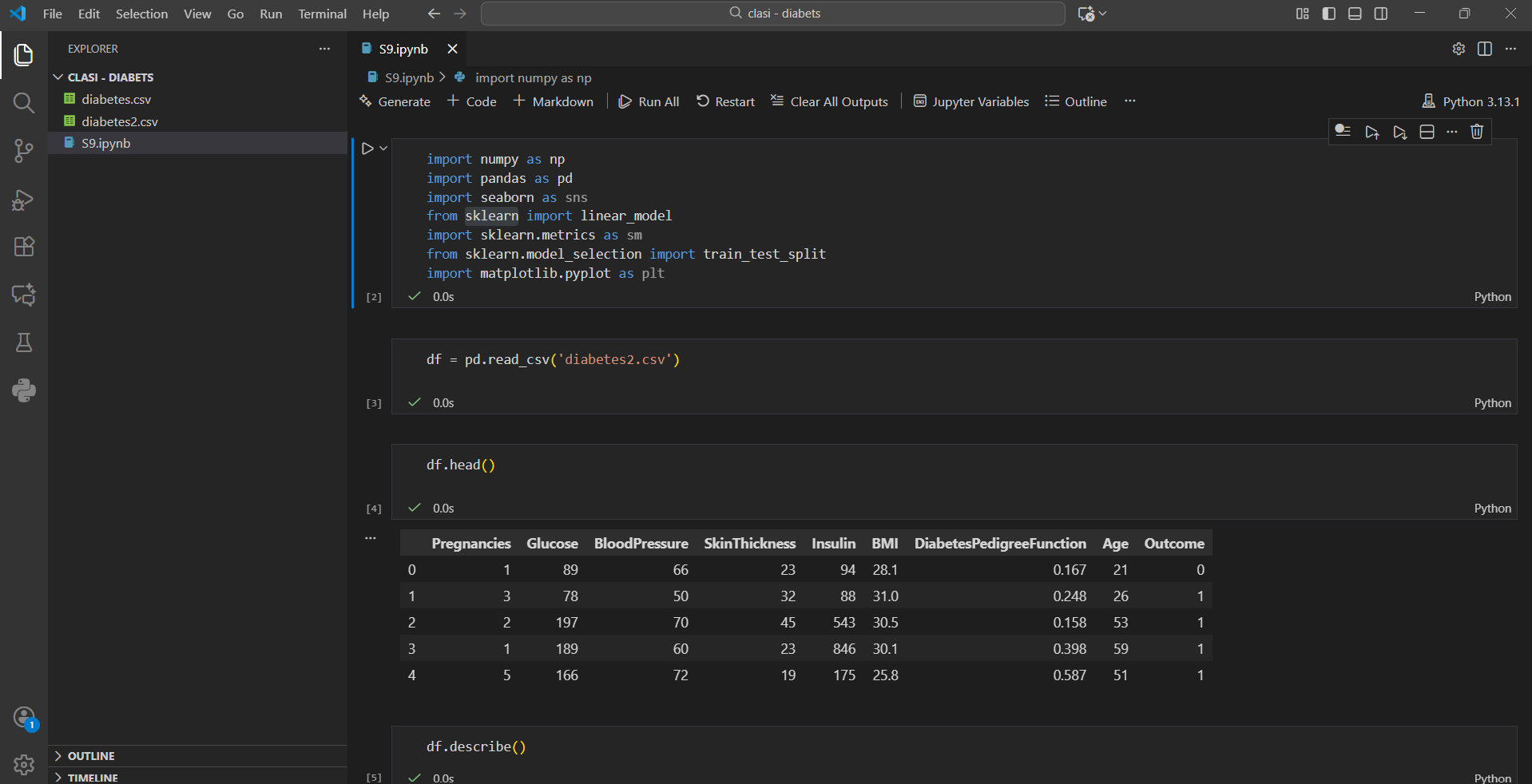The width and height of the screenshot is (1532, 784).
Task: Run the first import cell
Action: pyautogui.click(x=367, y=148)
